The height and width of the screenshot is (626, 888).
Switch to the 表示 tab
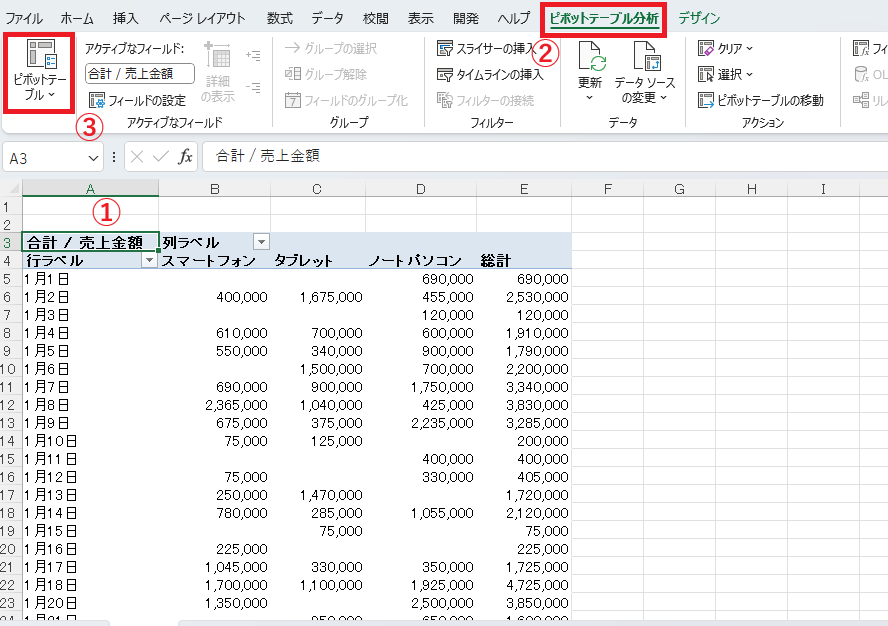[x=421, y=19]
